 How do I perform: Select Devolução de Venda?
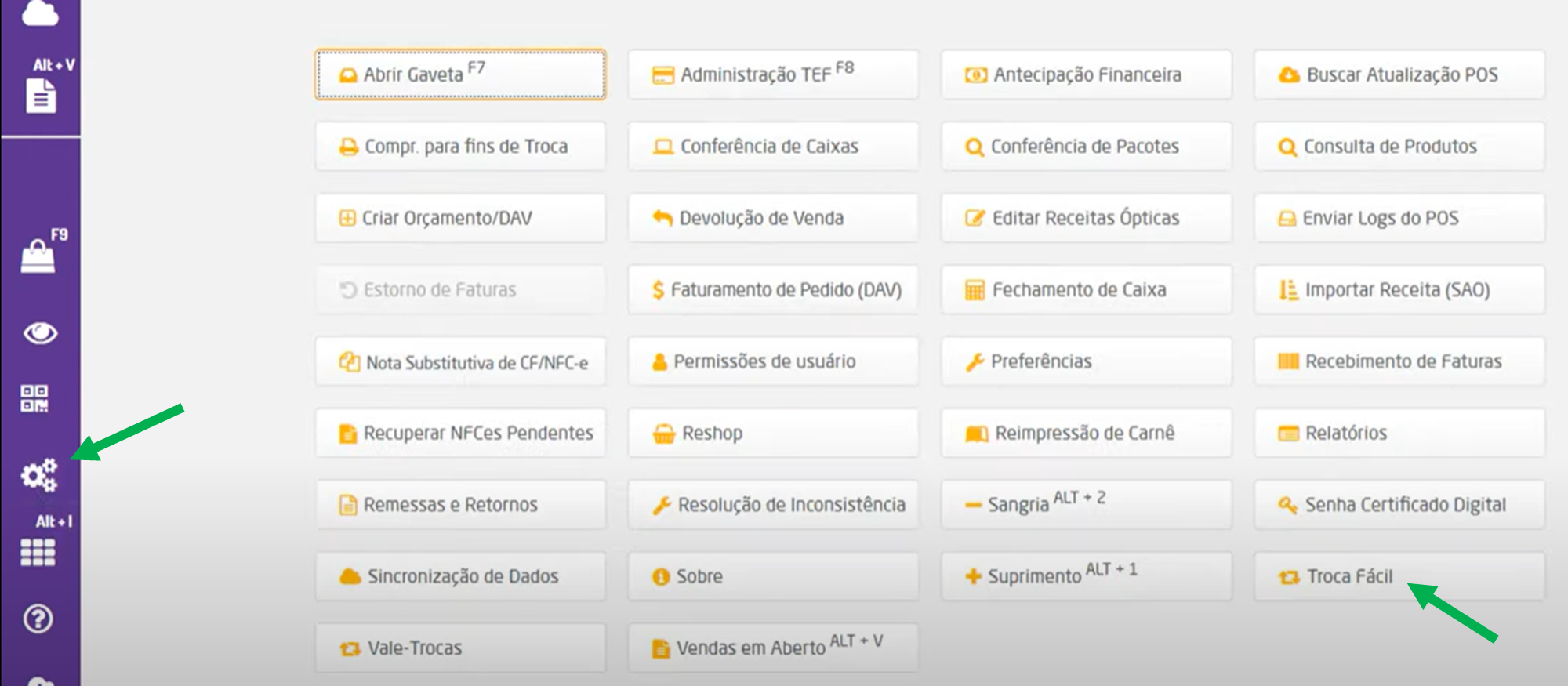click(x=773, y=218)
